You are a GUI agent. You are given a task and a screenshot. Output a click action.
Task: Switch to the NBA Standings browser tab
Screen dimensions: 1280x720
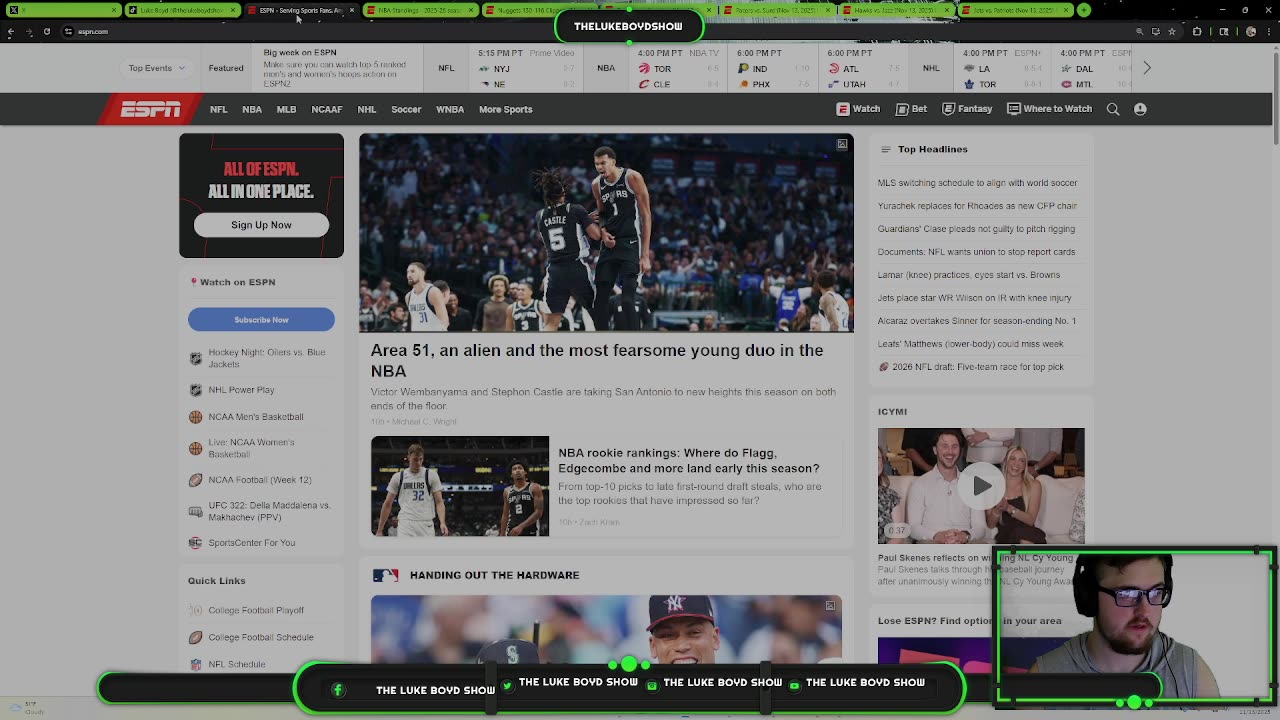[x=419, y=10]
